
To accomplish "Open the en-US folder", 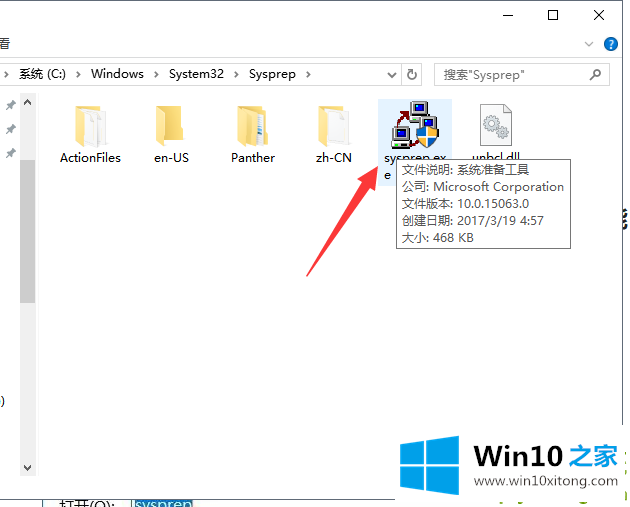I will 171,134.
